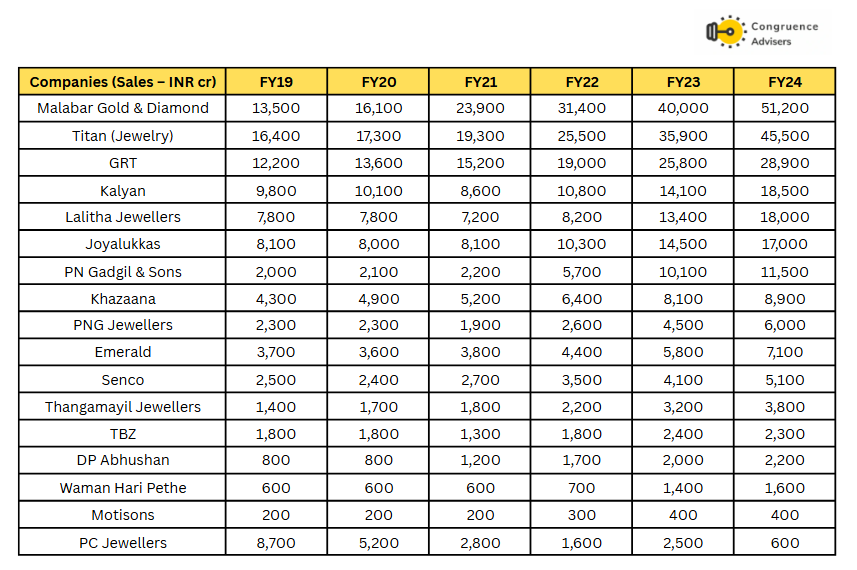Select Malabar's FY24 value 51,200
Image resolution: width=857 pixels, height=570 pixels.
(784, 108)
